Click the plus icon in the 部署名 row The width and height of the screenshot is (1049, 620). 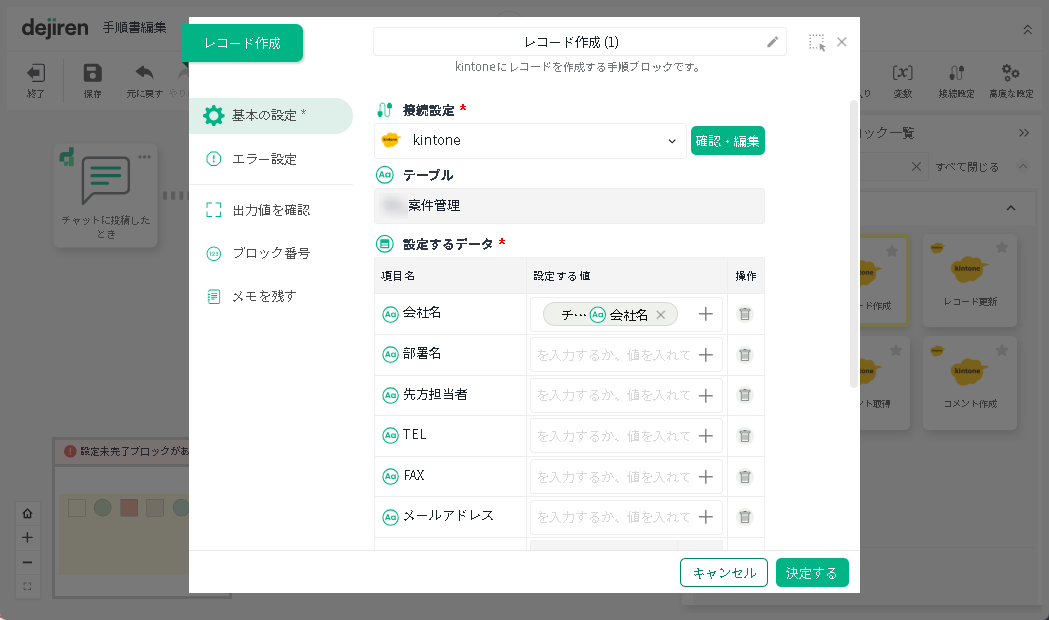(706, 355)
